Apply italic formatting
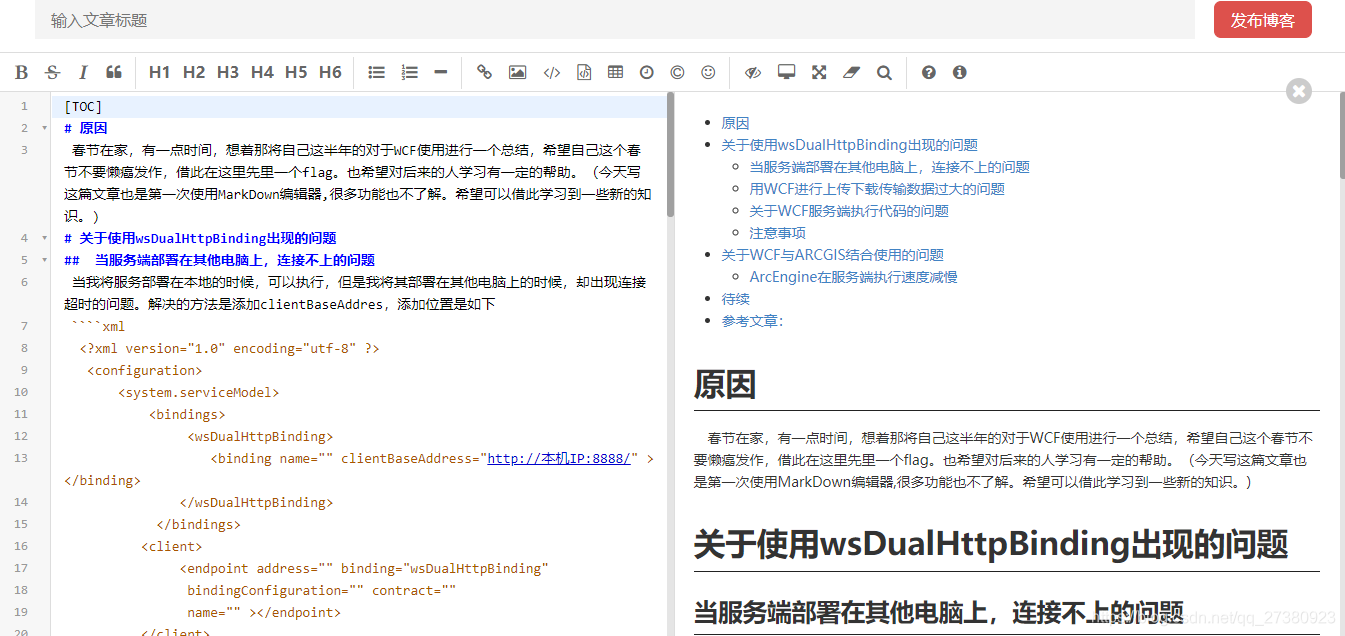The width and height of the screenshot is (1345, 636). [83, 72]
